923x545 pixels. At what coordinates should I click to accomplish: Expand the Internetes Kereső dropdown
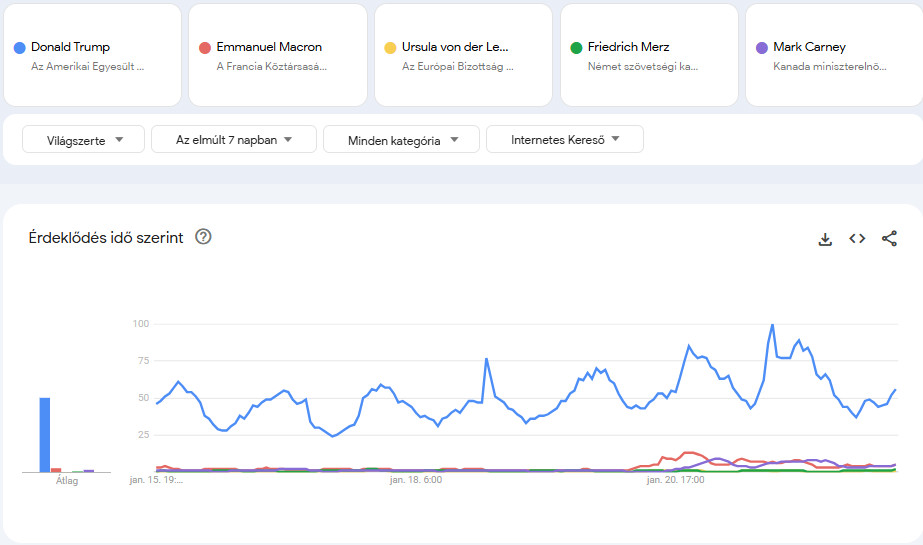coord(565,140)
